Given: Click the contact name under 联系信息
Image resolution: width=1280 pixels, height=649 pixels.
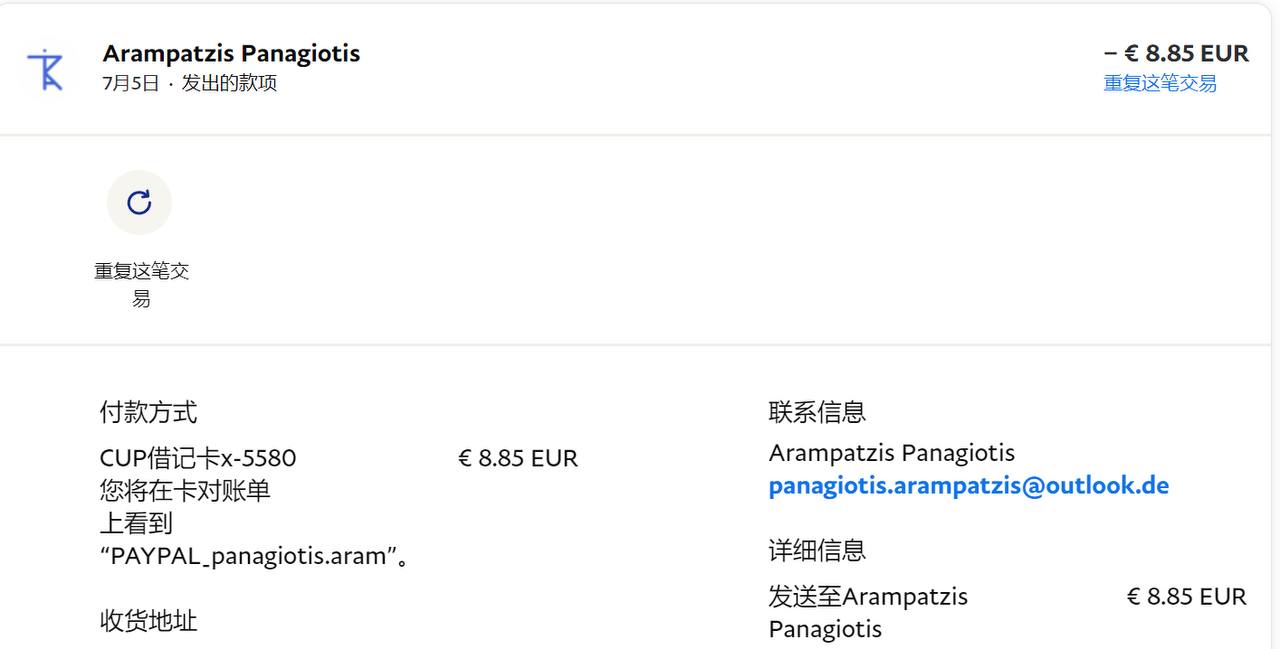Looking at the screenshot, I should click(x=891, y=453).
